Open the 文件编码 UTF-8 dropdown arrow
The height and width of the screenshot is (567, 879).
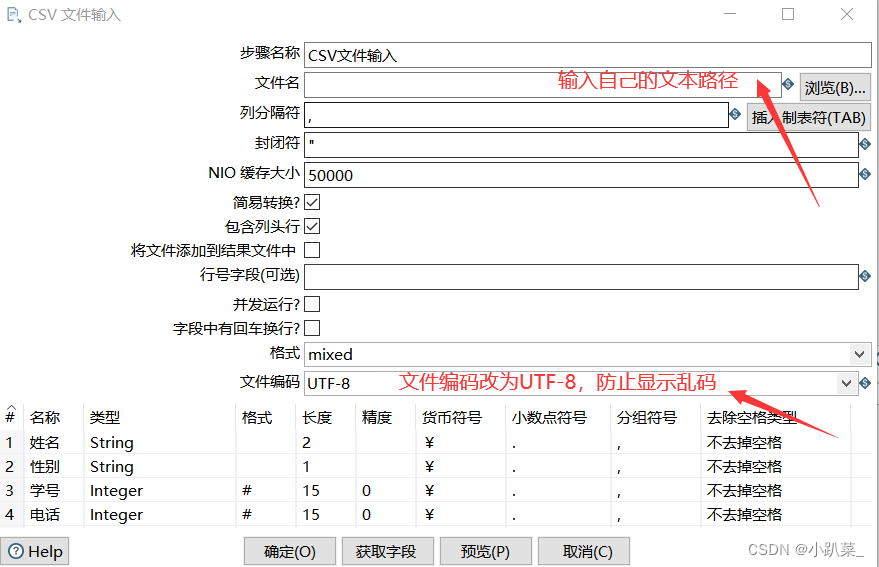pyautogui.click(x=846, y=384)
